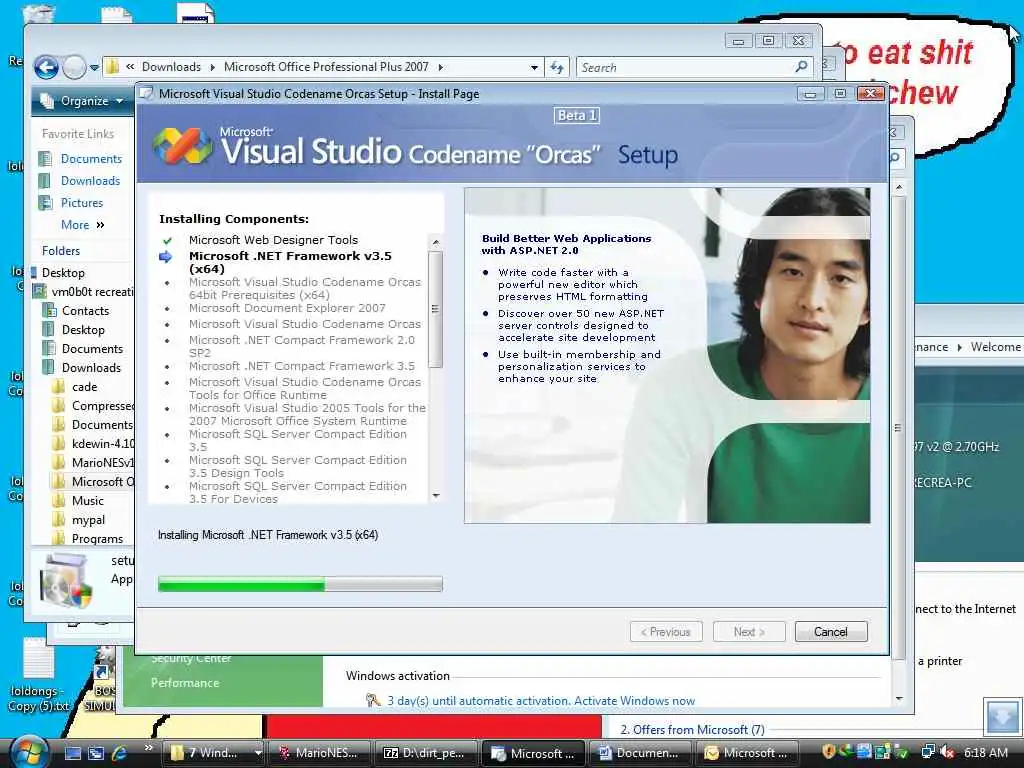1024x768 pixels.
Task: Select Desktop root in folder tree
Action: (x=63, y=272)
